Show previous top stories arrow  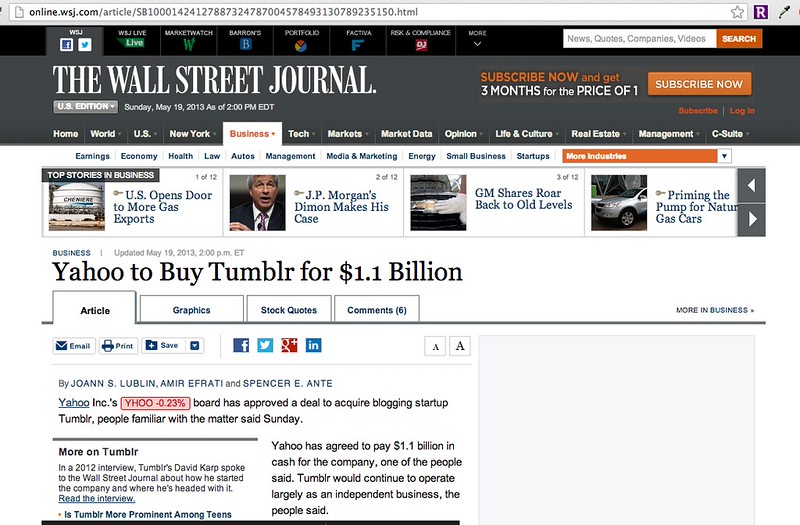751,185
